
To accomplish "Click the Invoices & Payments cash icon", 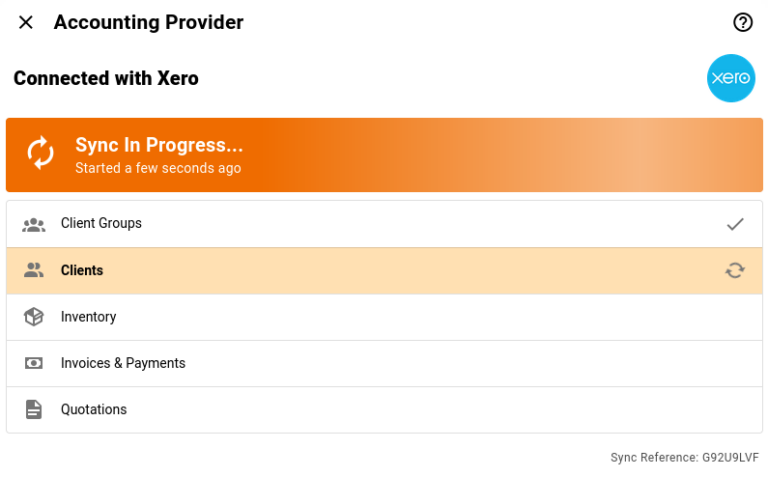I will (34, 363).
